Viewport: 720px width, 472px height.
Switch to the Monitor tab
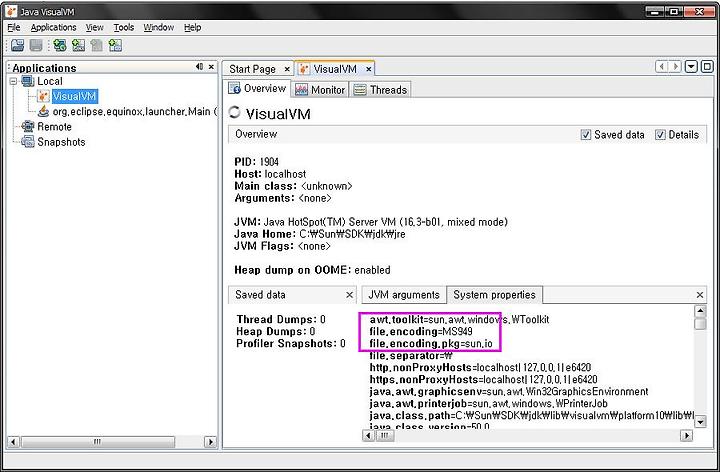pos(320,90)
